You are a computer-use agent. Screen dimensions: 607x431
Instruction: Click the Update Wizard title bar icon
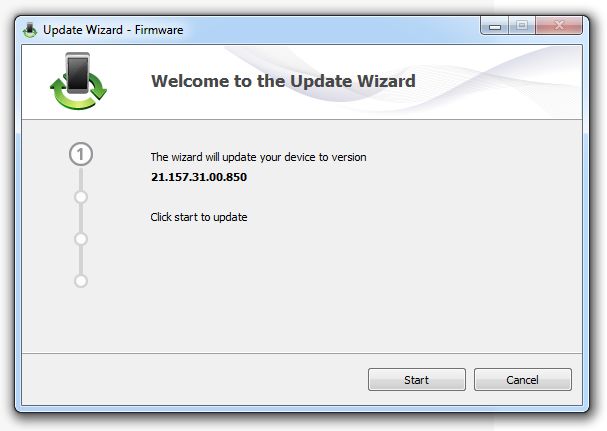coord(30,30)
